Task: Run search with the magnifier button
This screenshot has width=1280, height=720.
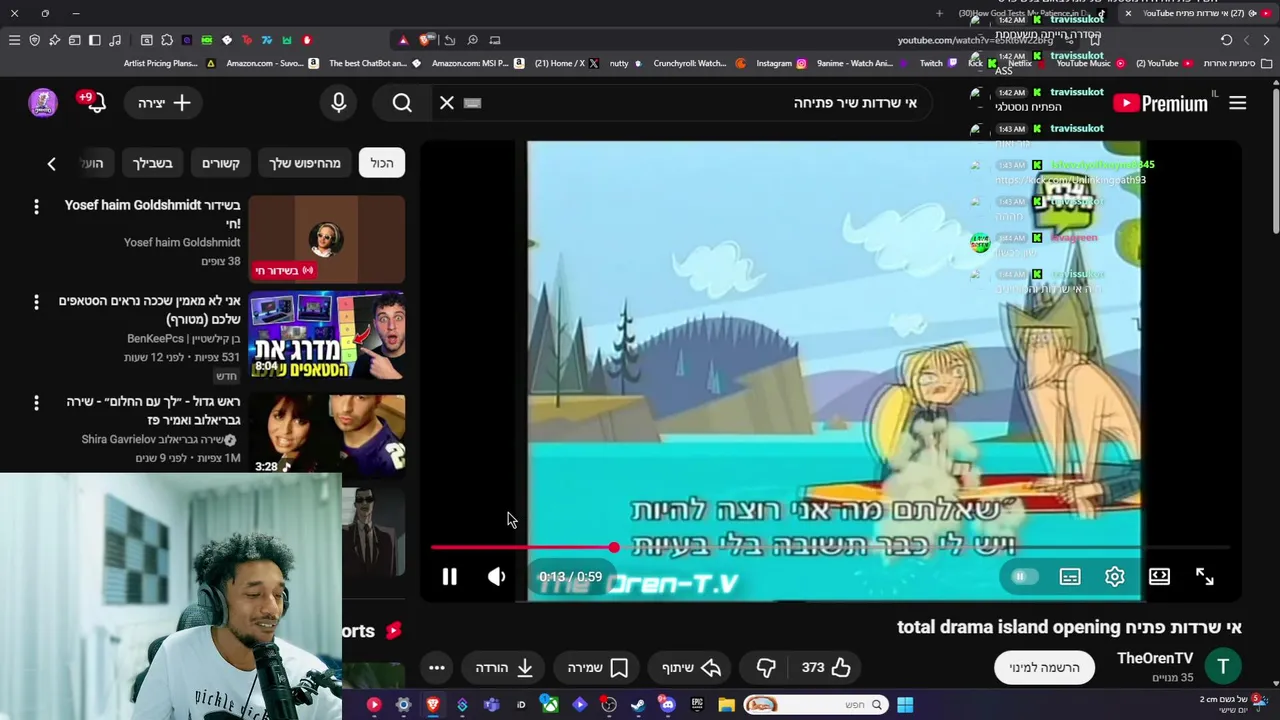Action: pos(402,103)
